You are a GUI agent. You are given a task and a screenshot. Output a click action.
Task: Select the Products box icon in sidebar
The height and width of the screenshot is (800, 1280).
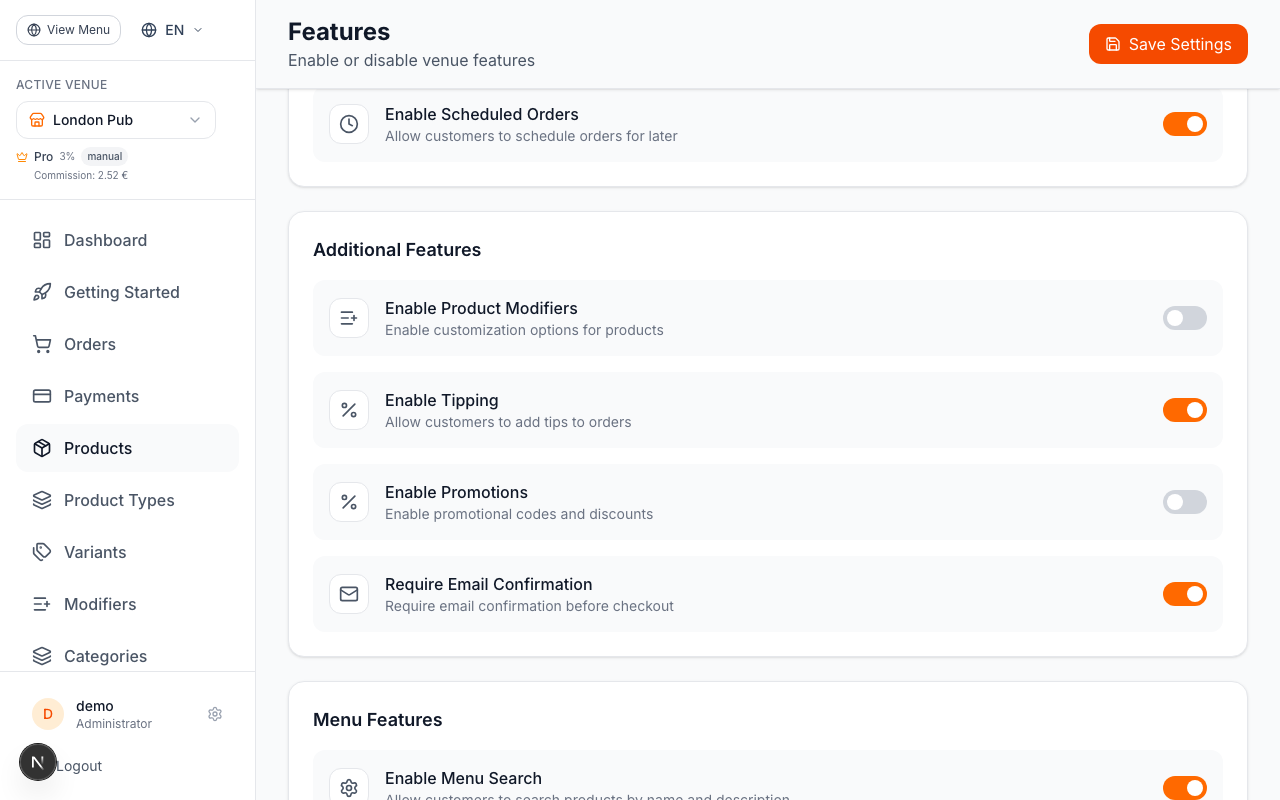(41, 448)
